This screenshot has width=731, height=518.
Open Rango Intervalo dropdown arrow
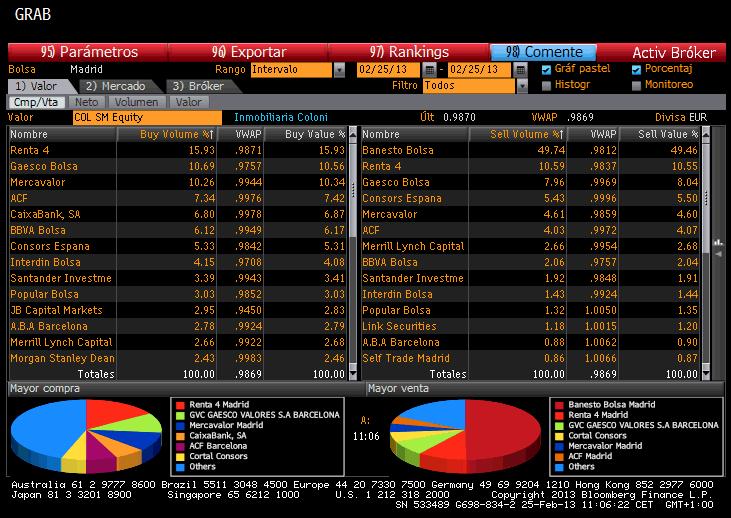[x=339, y=70]
